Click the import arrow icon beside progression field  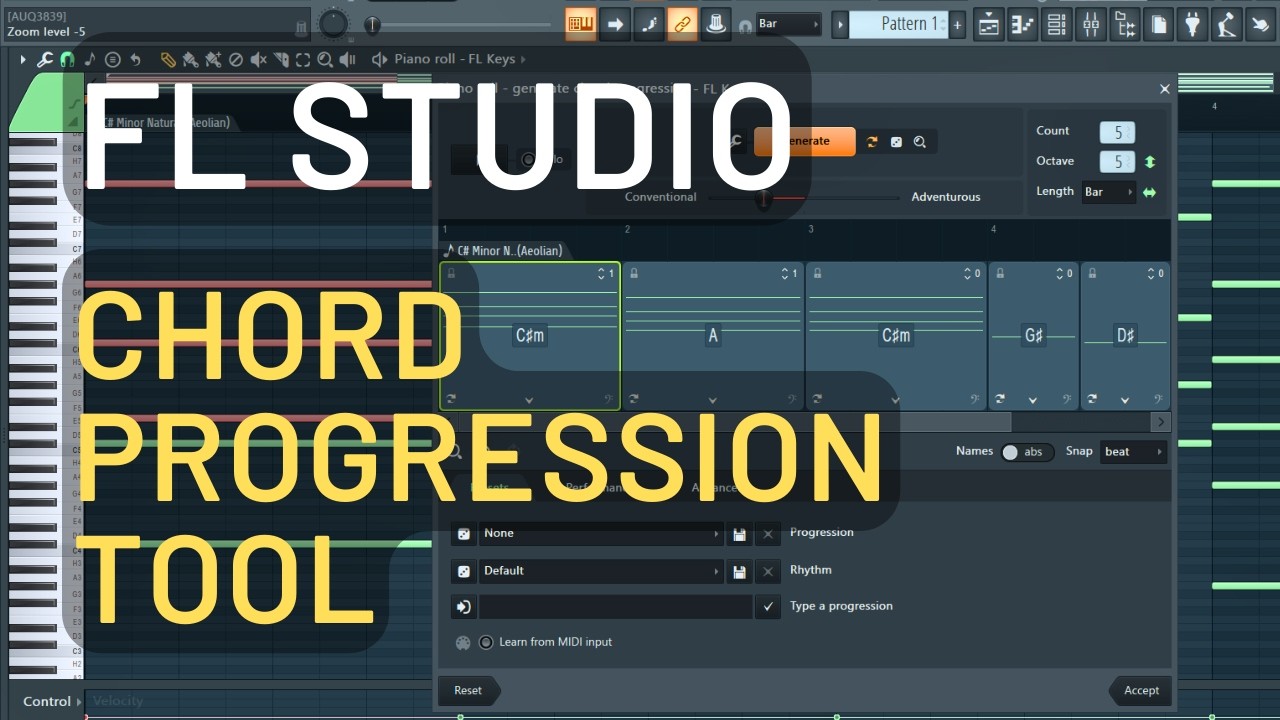tap(464, 607)
